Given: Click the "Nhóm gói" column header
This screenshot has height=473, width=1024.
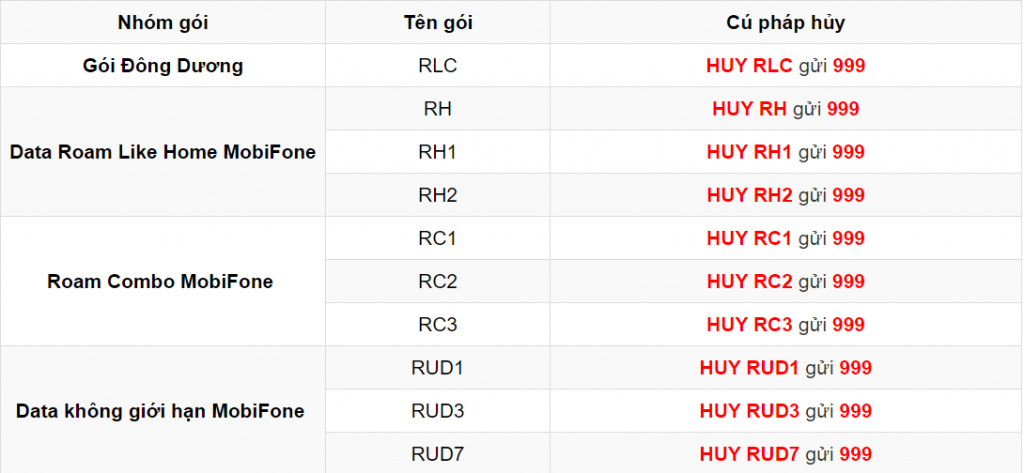Looking at the screenshot, I should coord(163,22).
